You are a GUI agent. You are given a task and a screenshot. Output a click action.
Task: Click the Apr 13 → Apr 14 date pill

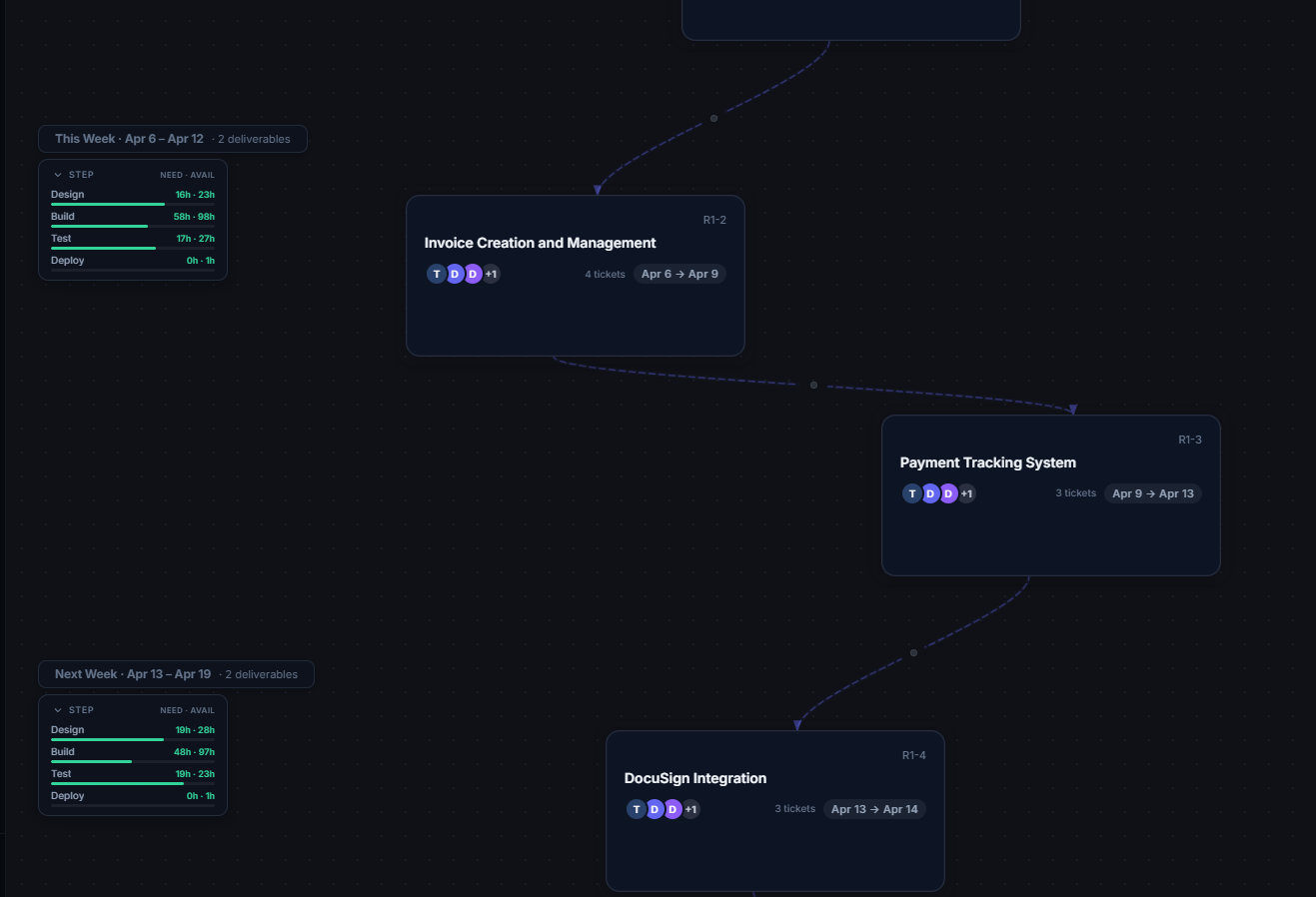pos(874,809)
